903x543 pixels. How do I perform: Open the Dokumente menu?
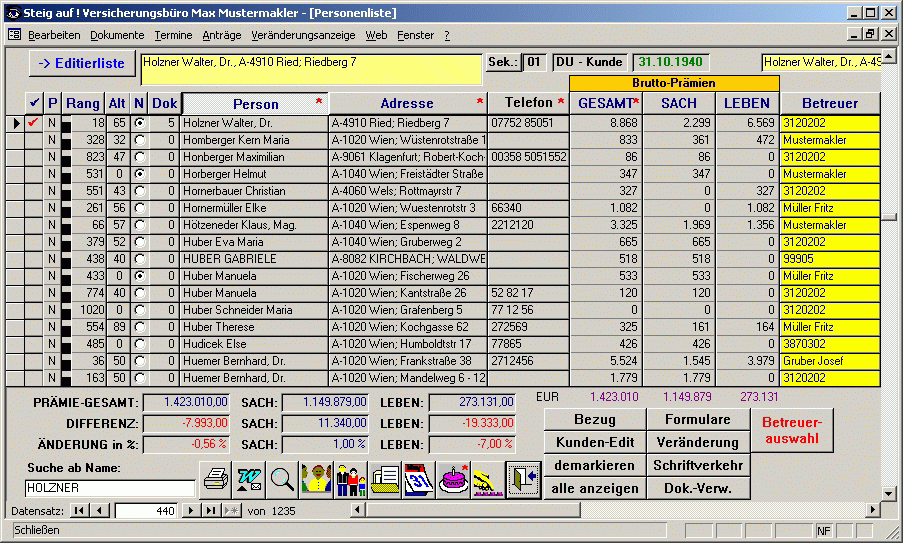pyautogui.click(x=117, y=35)
